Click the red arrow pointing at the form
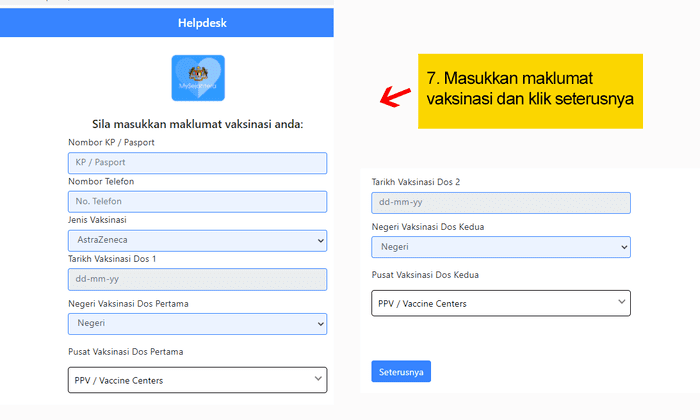Image resolution: width=700 pixels, height=420 pixels. (397, 95)
